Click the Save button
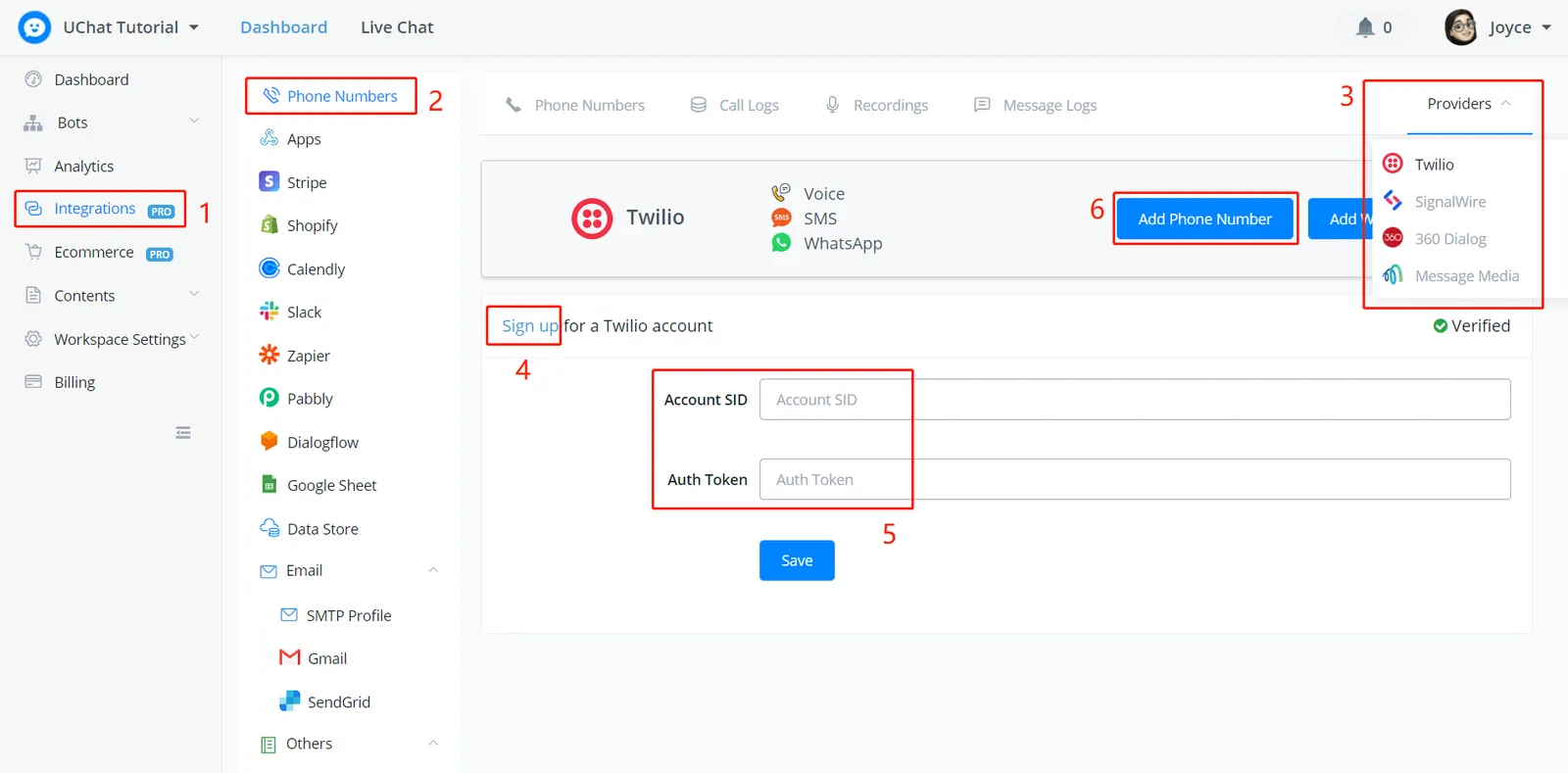 [797, 560]
